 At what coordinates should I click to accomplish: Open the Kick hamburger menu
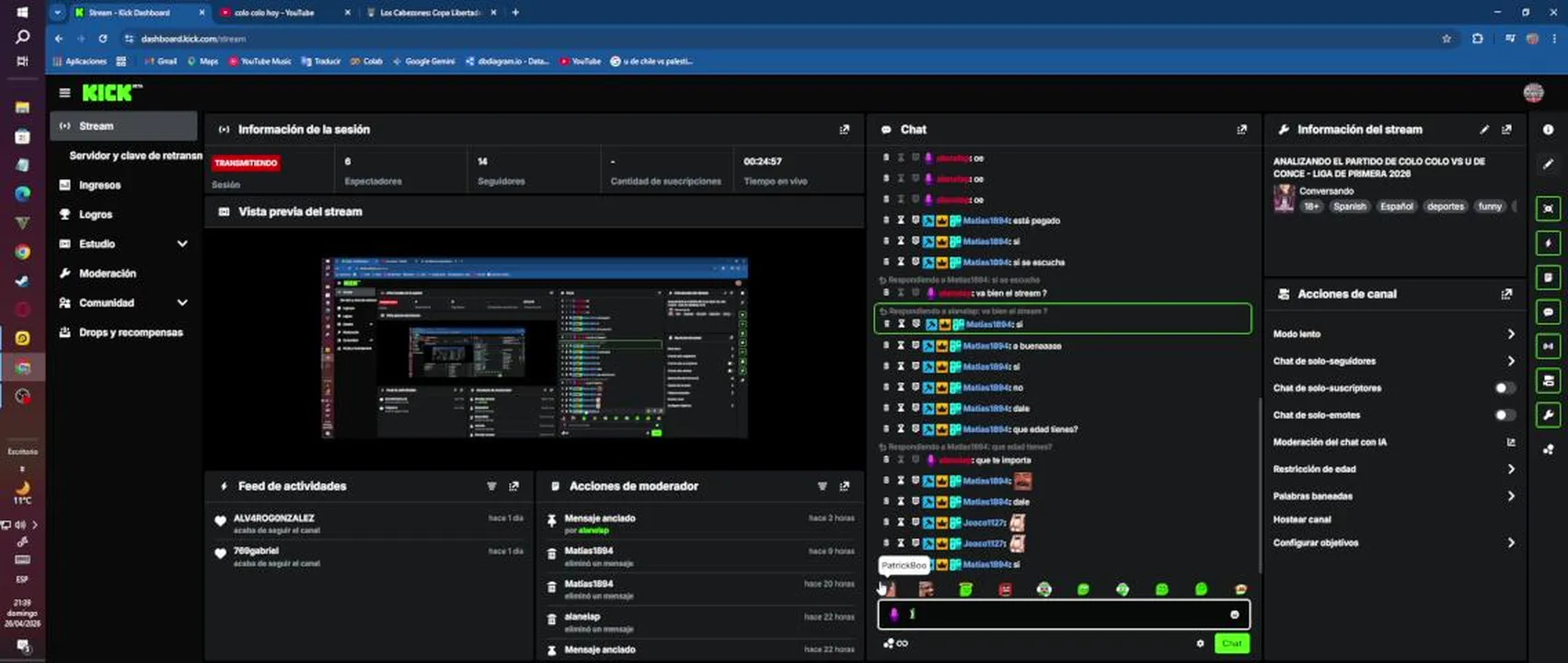[64, 92]
